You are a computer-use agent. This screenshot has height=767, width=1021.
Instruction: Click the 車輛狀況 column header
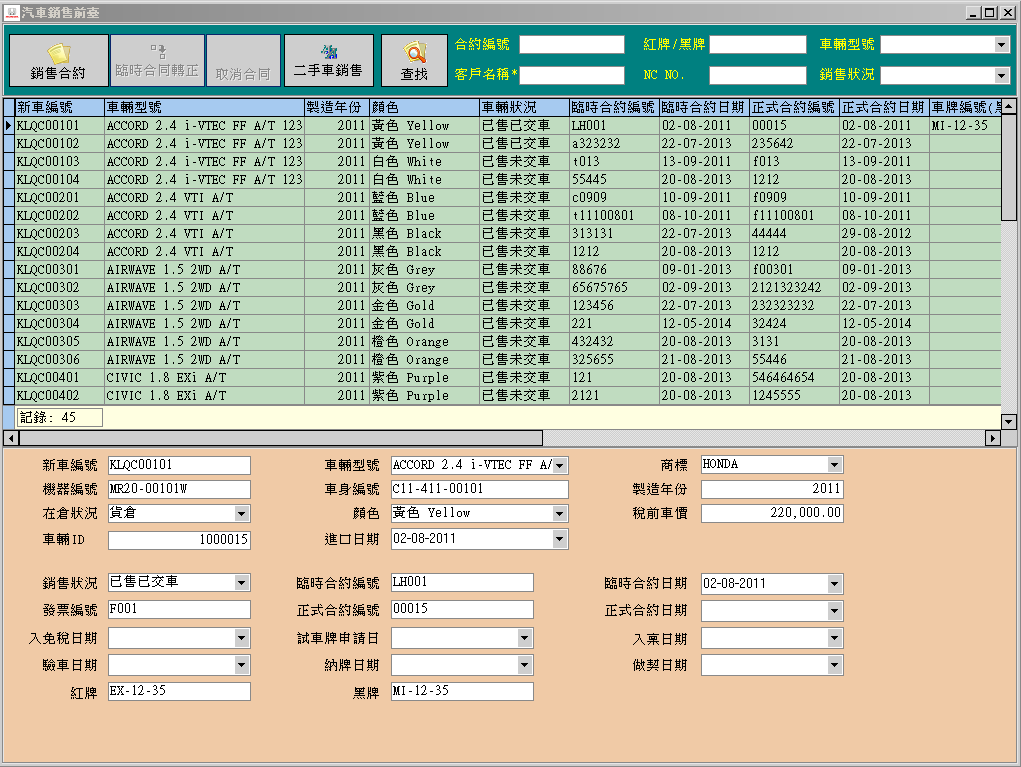(x=524, y=107)
